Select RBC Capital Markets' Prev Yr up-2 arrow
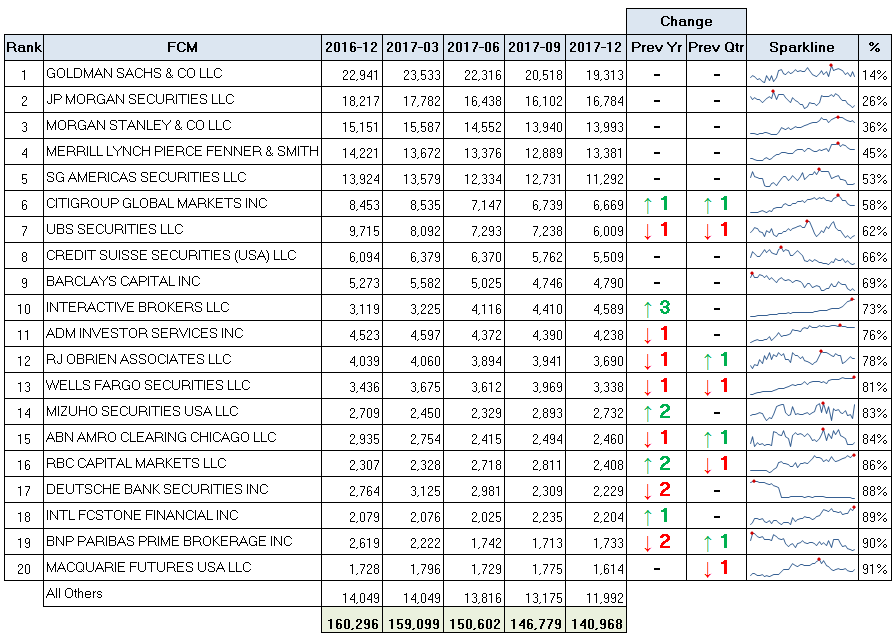The image size is (894, 636). [656, 464]
